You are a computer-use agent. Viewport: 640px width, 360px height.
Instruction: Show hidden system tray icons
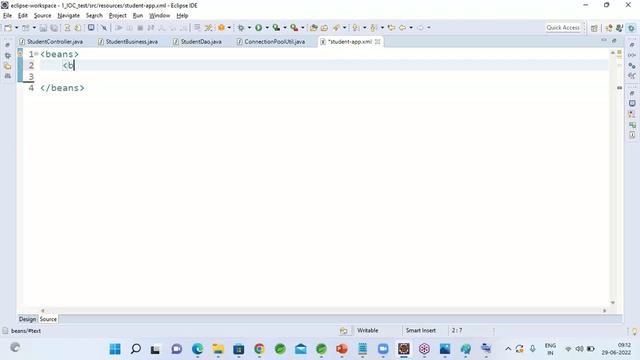click(508, 349)
